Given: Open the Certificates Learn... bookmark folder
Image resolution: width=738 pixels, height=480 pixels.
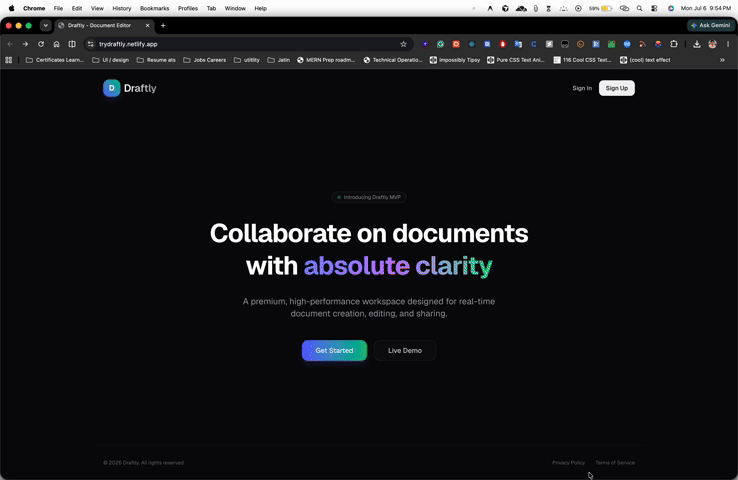Looking at the screenshot, I should [x=54, y=60].
